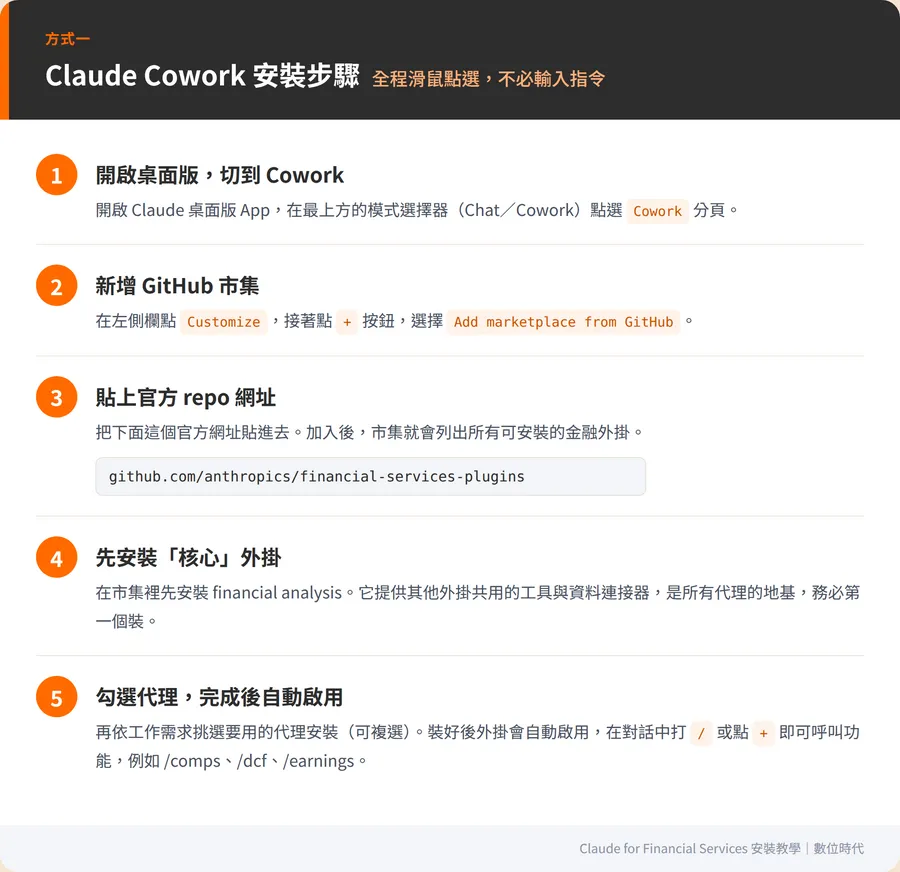Screen dimensions: 900x872
Task: Click the words "financial analysis" in step four
Action: 277,592
